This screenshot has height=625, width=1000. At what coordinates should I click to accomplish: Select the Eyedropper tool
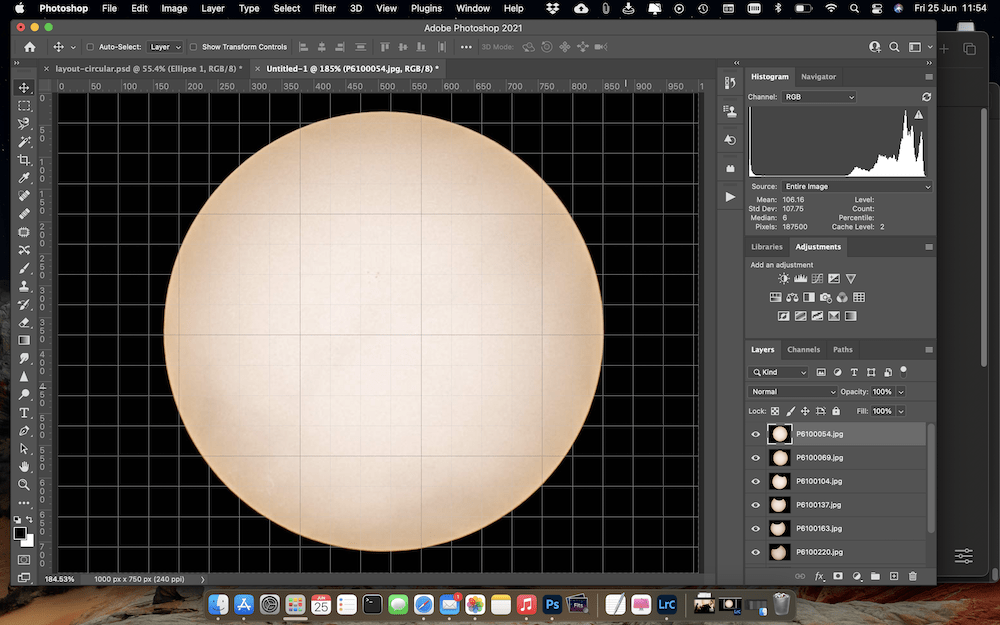tap(24, 178)
